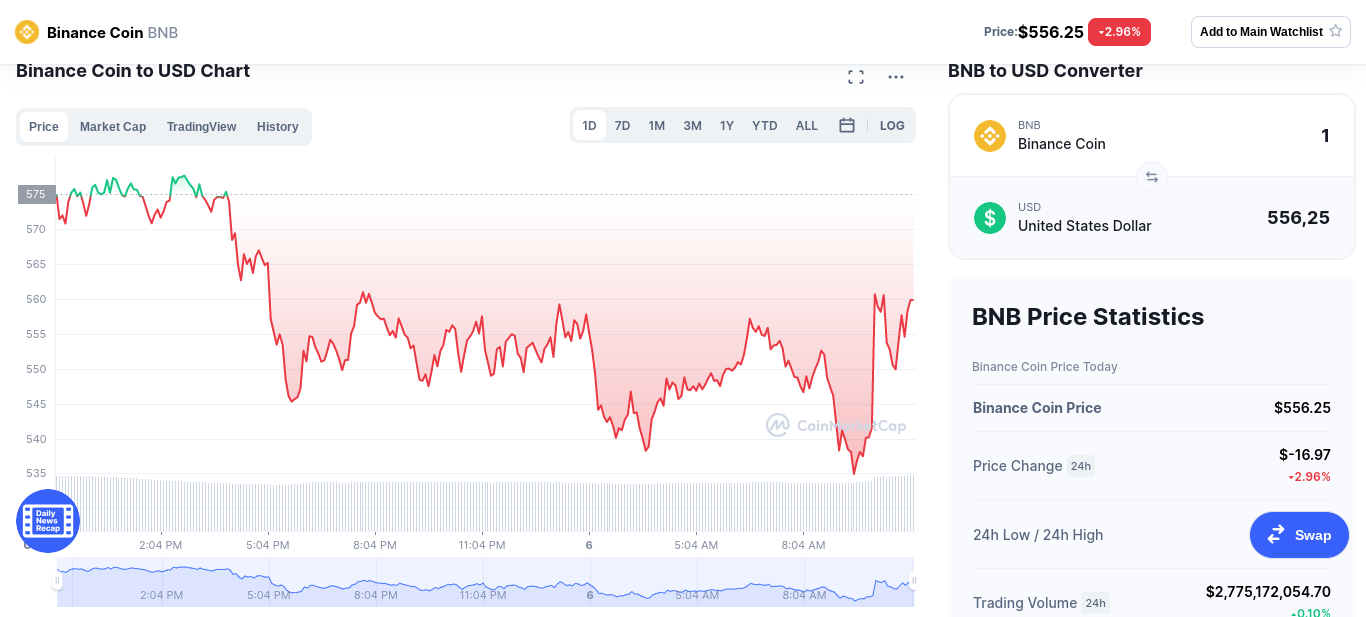Select the 7D time range

click(622, 126)
